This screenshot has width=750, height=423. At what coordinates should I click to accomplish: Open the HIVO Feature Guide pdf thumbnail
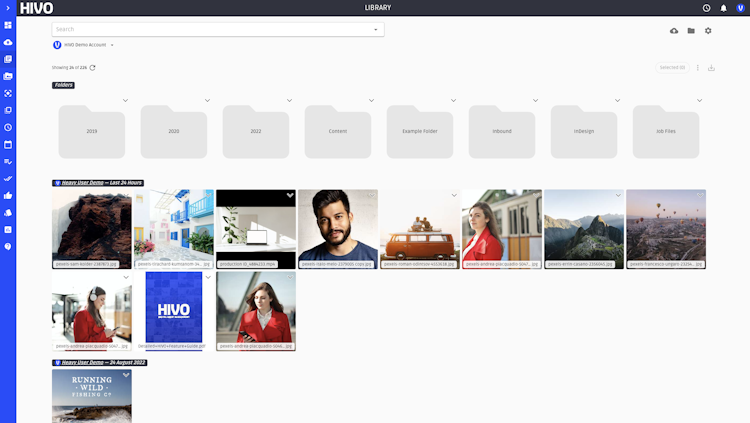click(174, 312)
